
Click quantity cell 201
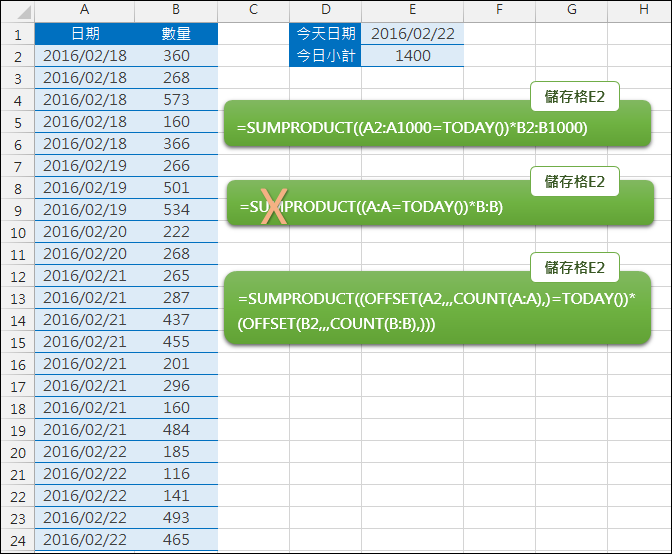176,364
